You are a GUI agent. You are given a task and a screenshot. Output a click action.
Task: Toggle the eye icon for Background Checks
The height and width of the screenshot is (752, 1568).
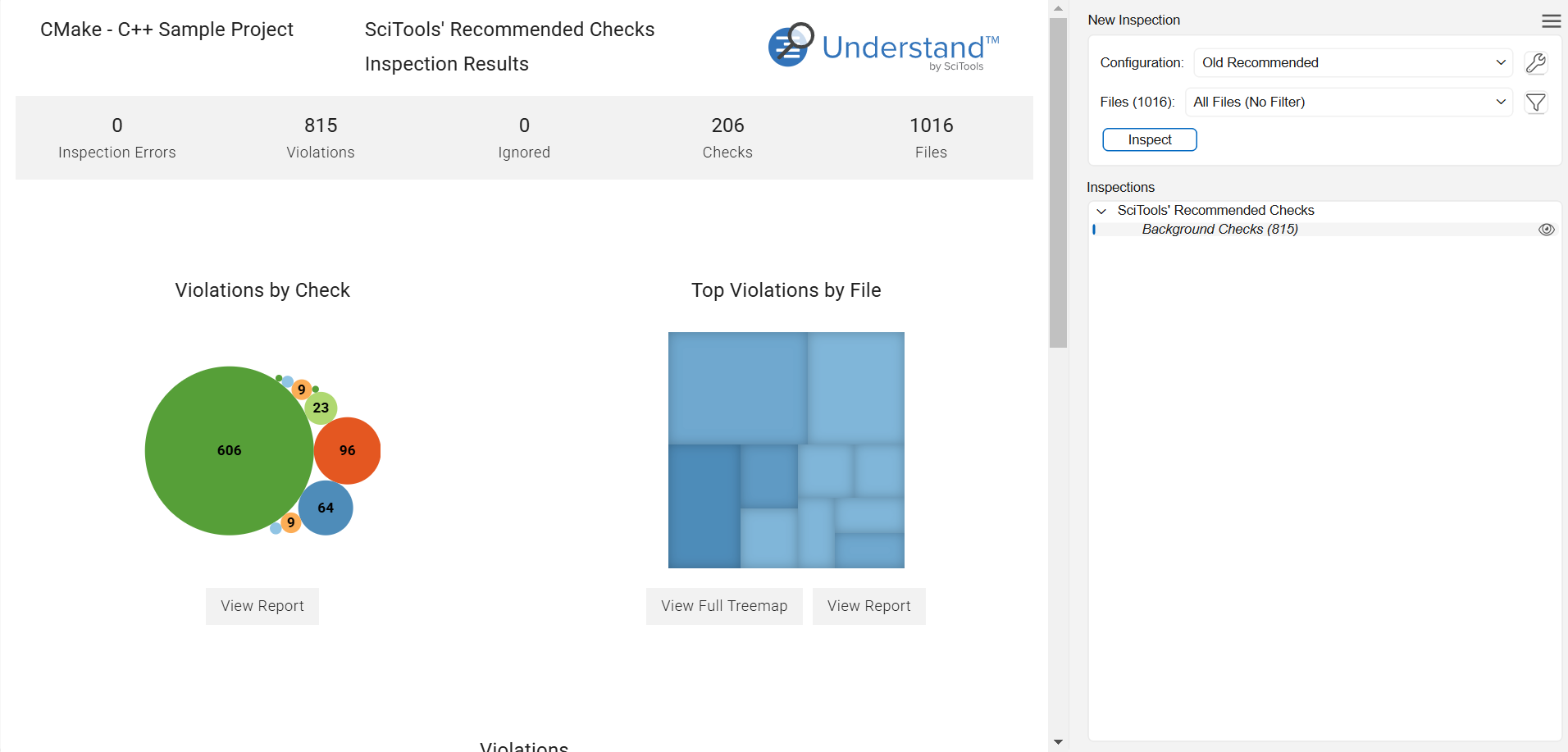pyautogui.click(x=1546, y=230)
